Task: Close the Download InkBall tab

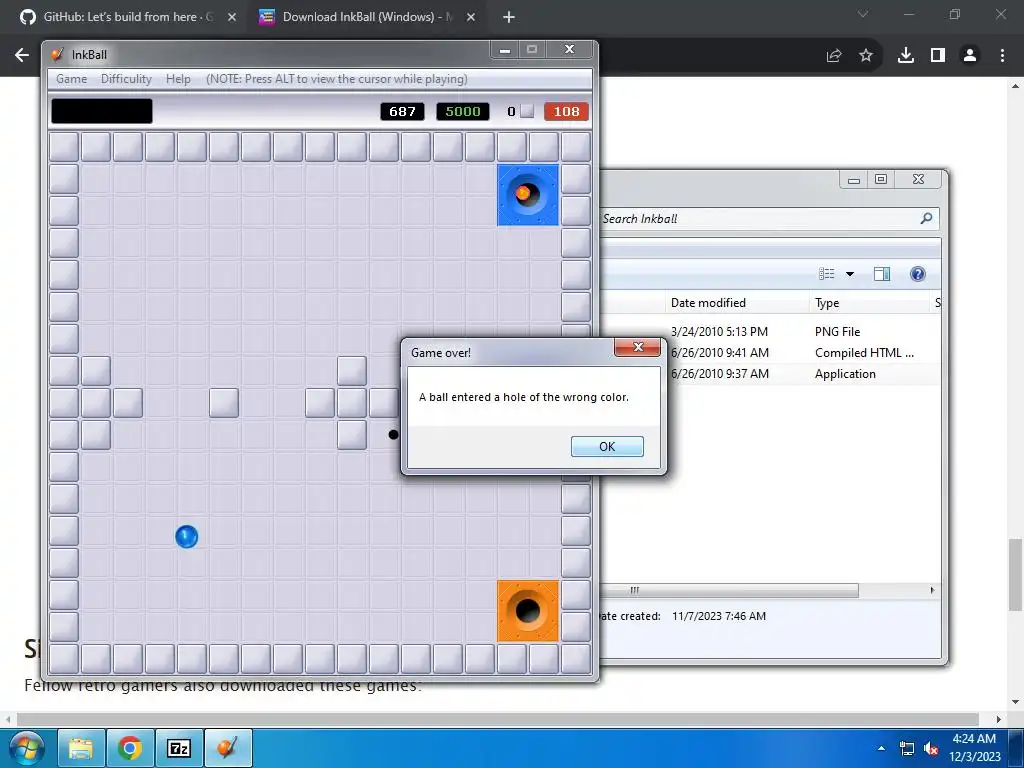Action: [471, 17]
